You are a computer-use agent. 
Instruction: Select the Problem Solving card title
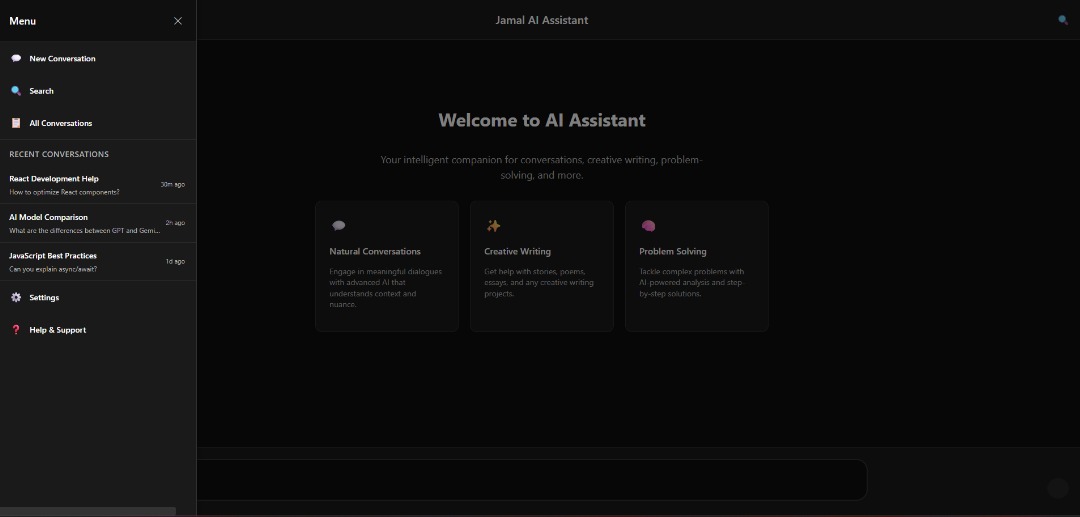673,251
